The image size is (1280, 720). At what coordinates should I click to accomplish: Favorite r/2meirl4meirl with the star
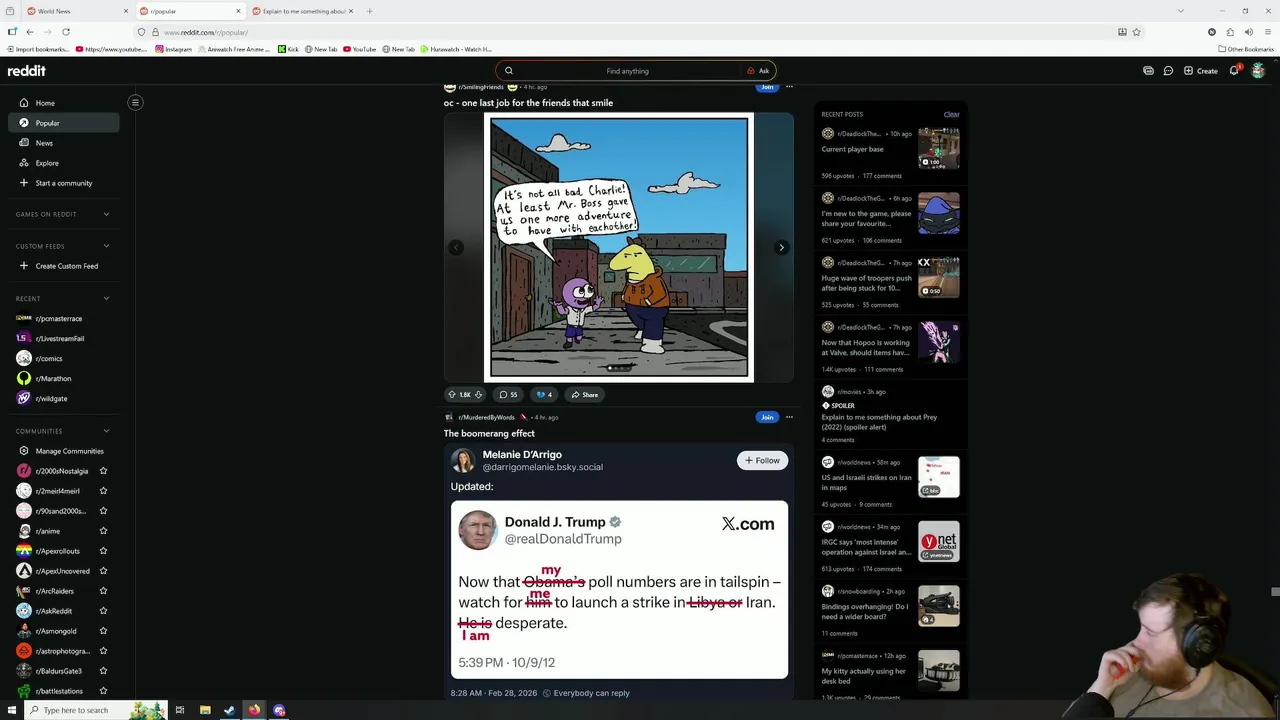[x=103, y=491]
